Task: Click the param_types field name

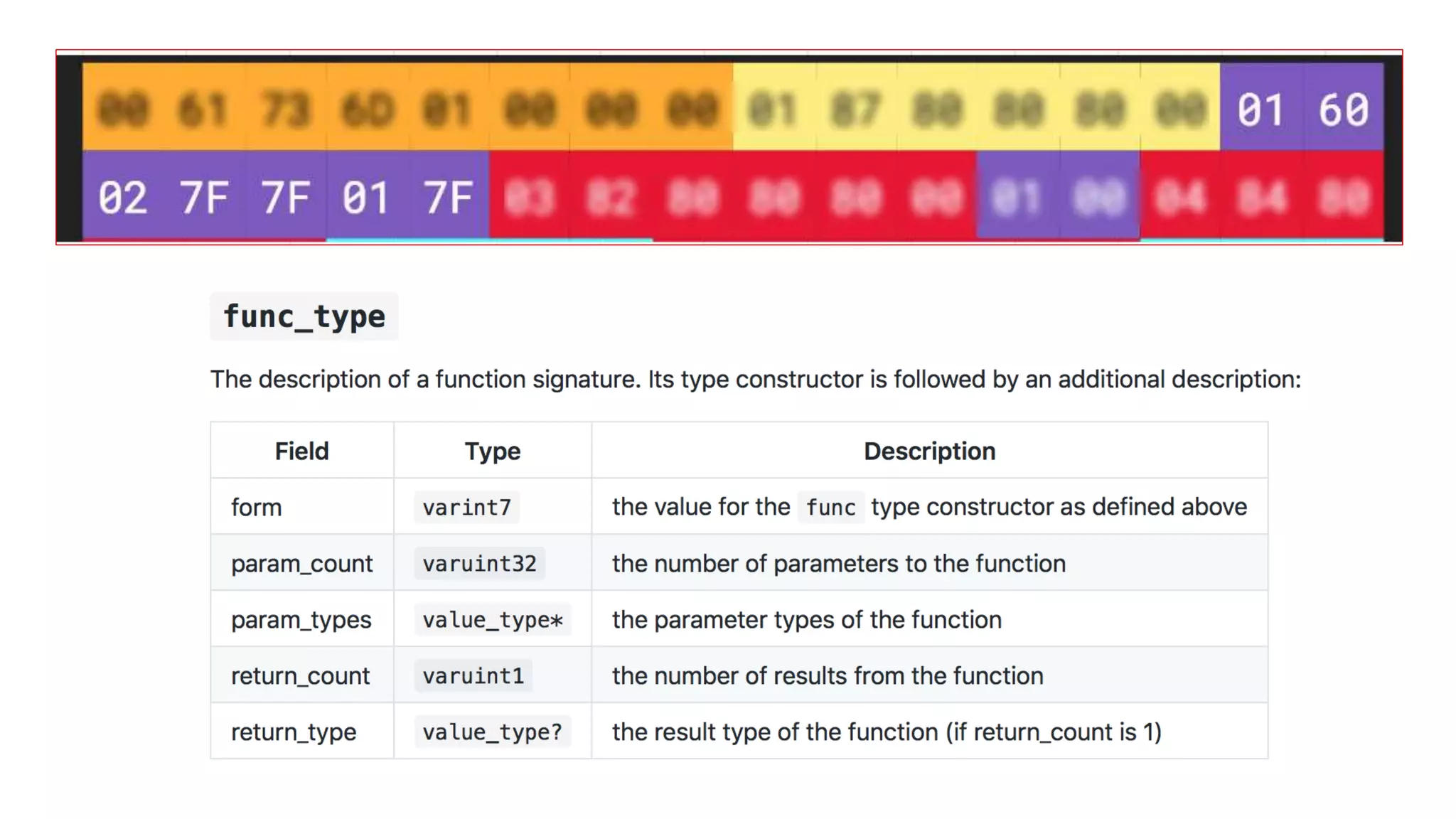Action: tap(301, 619)
